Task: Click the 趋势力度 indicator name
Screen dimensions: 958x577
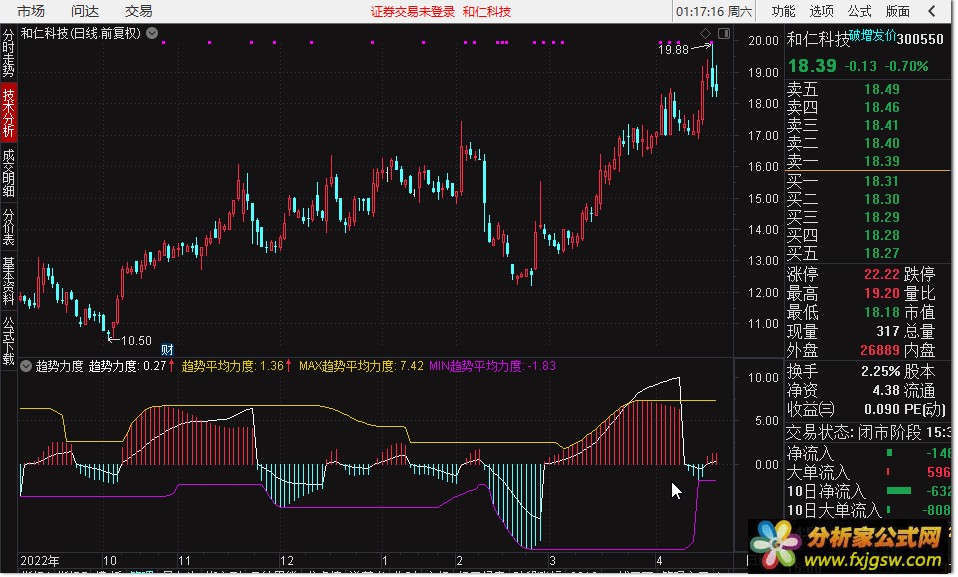Action: pos(59,366)
